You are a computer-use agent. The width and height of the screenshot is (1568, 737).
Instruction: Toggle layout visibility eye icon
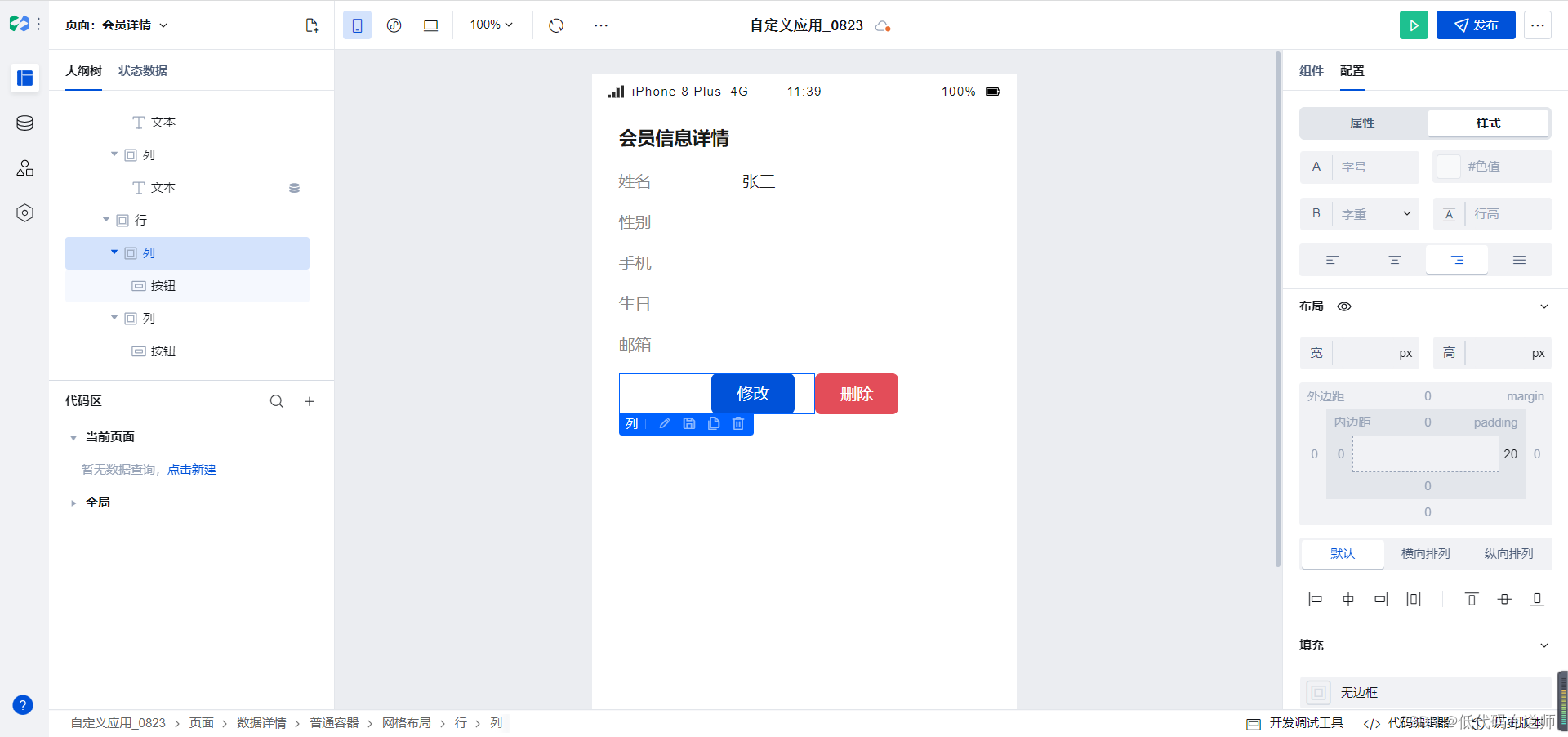coord(1344,306)
